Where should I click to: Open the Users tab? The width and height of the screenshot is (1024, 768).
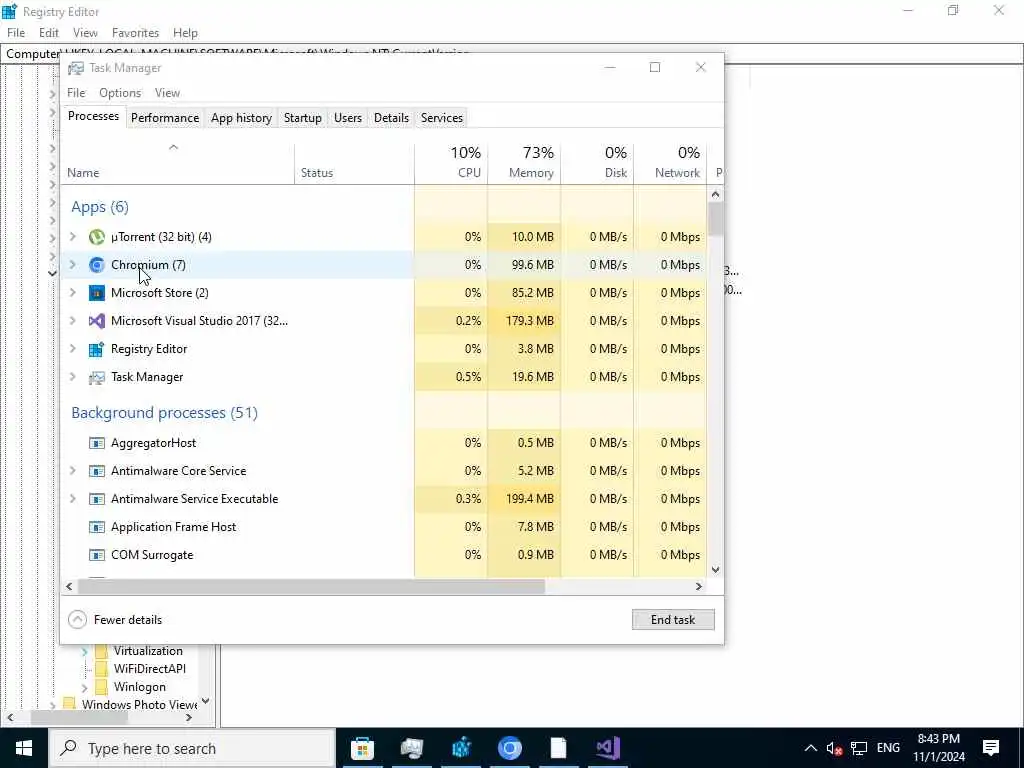(347, 118)
